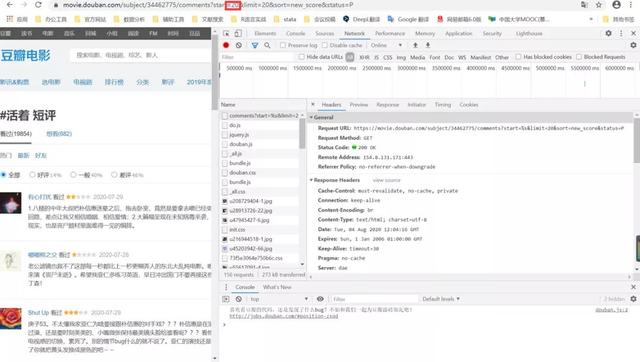Clear console icon in drawer

click(239, 299)
